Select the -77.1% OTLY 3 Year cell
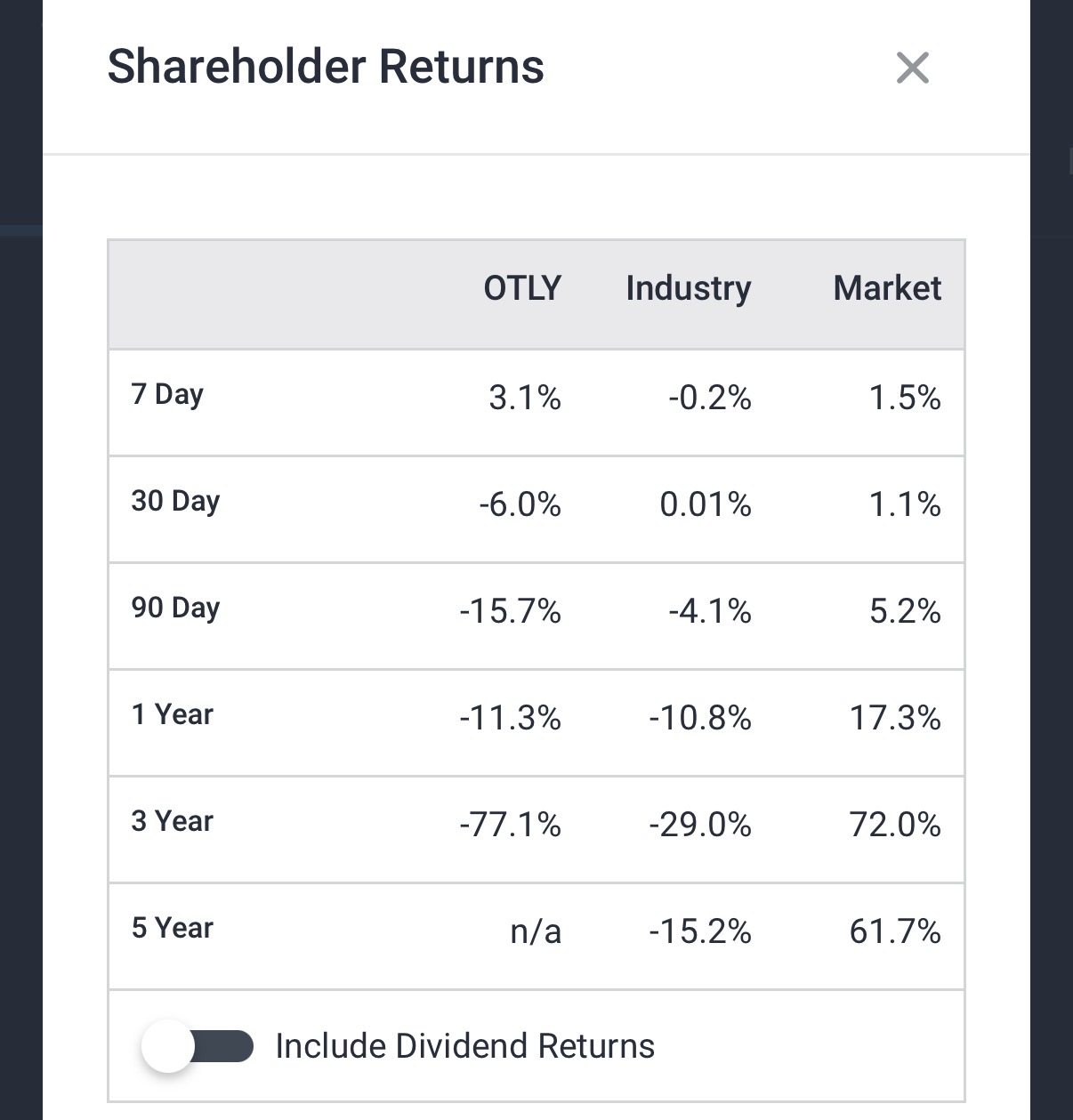The width and height of the screenshot is (1073, 1120). pos(510,825)
